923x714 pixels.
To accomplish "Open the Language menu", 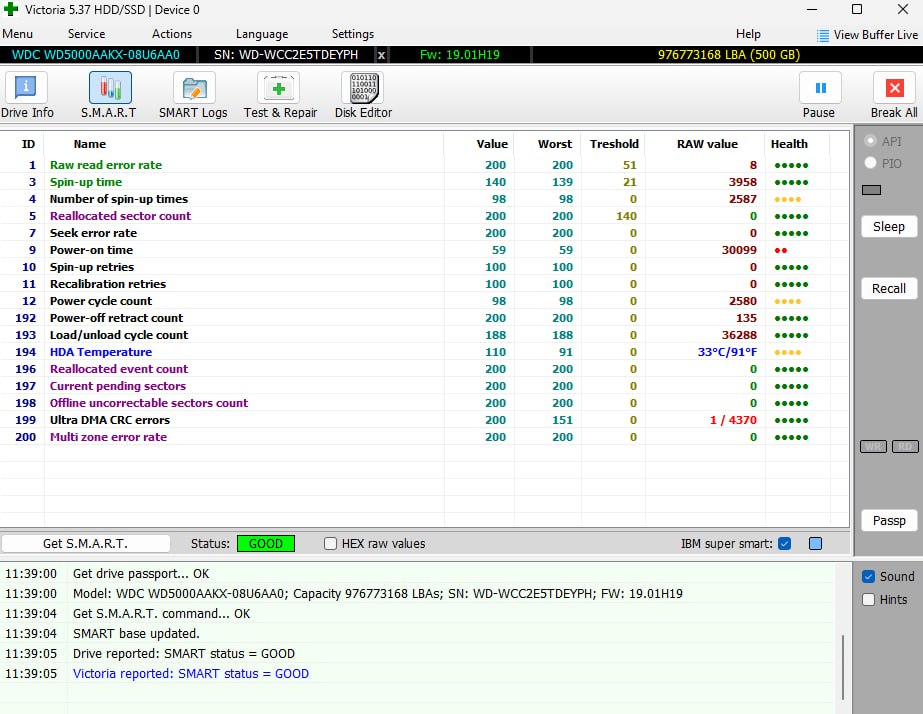I will [262, 34].
